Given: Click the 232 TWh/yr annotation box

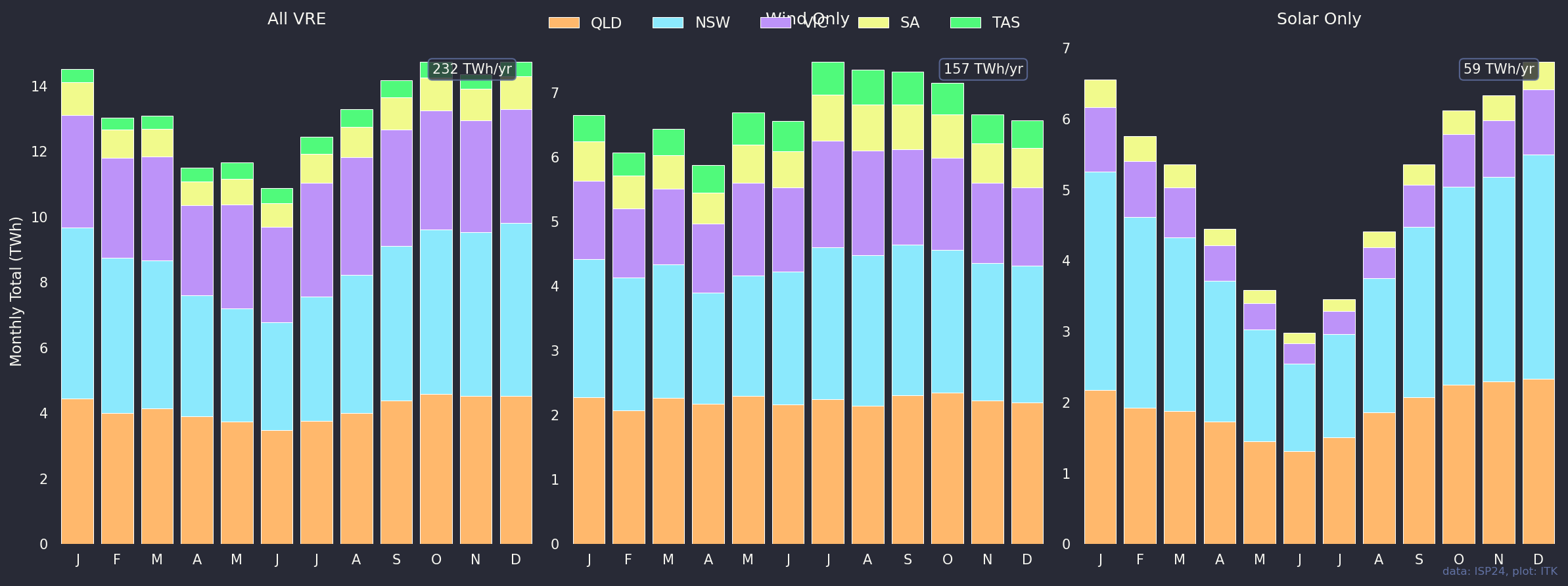Looking at the screenshot, I should point(471,69).
